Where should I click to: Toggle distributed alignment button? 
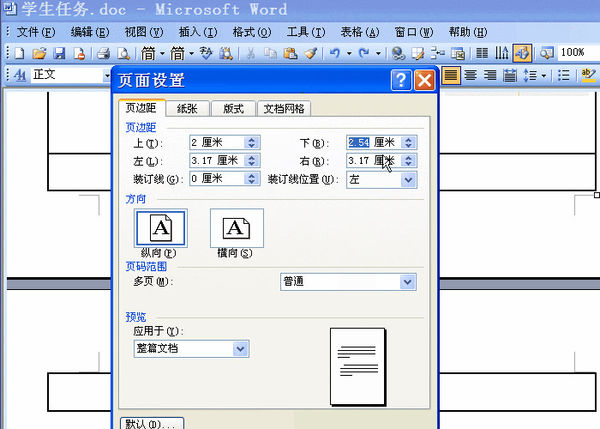pyautogui.click(x=510, y=75)
